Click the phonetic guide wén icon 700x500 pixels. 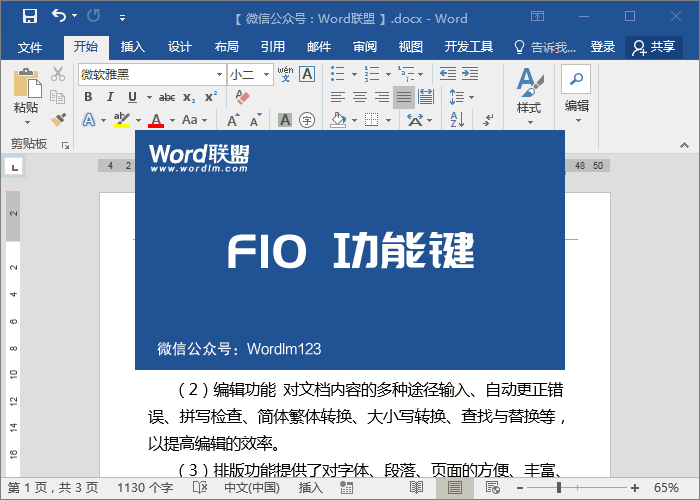[285, 74]
